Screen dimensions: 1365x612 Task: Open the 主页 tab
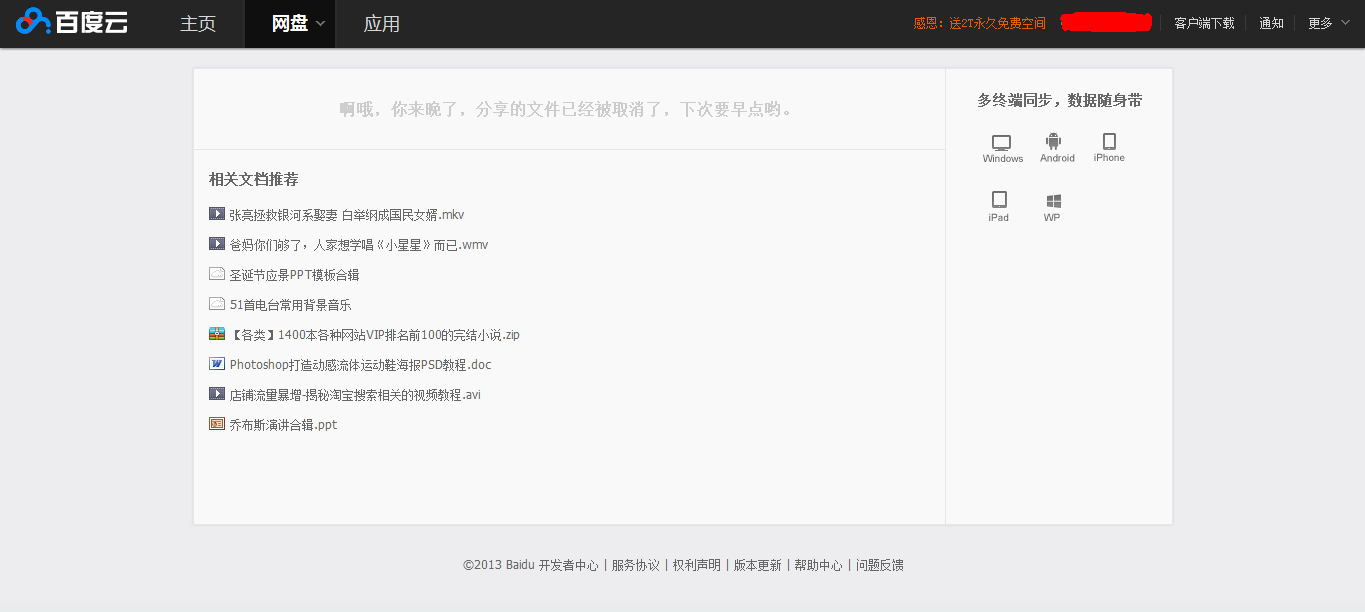point(198,24)
